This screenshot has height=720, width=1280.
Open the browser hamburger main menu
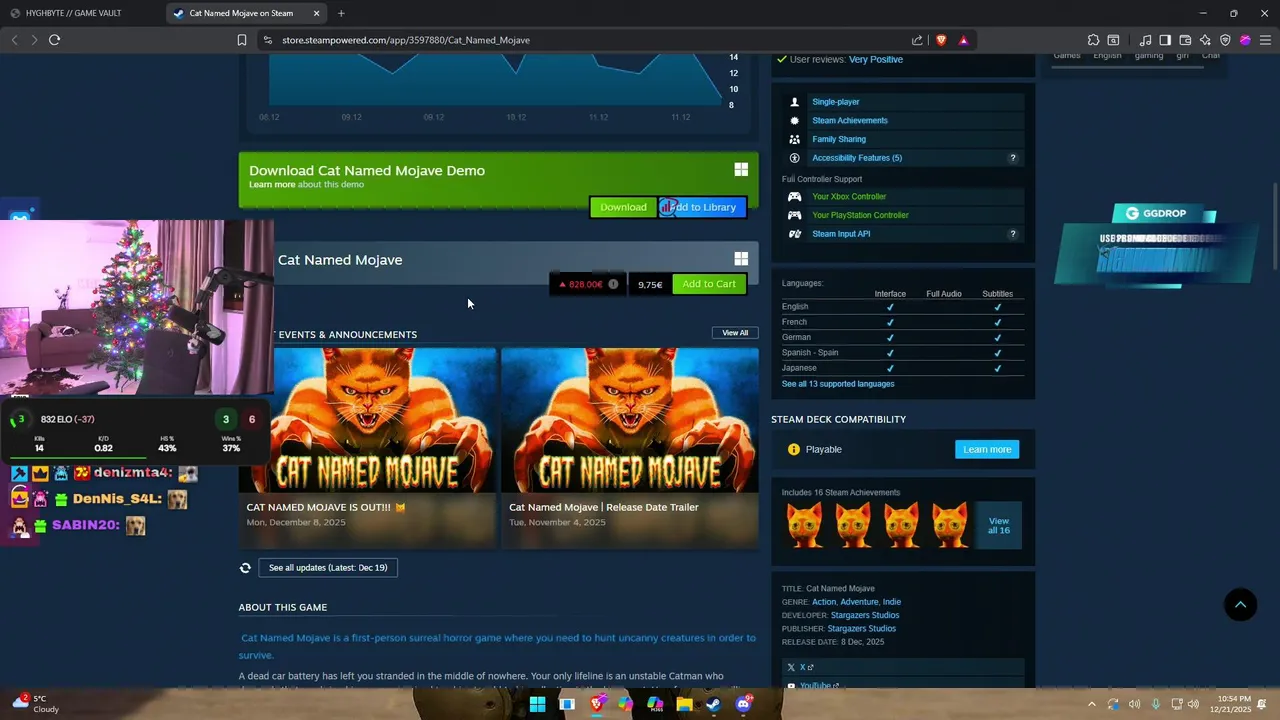click(x=1265, y=40)
